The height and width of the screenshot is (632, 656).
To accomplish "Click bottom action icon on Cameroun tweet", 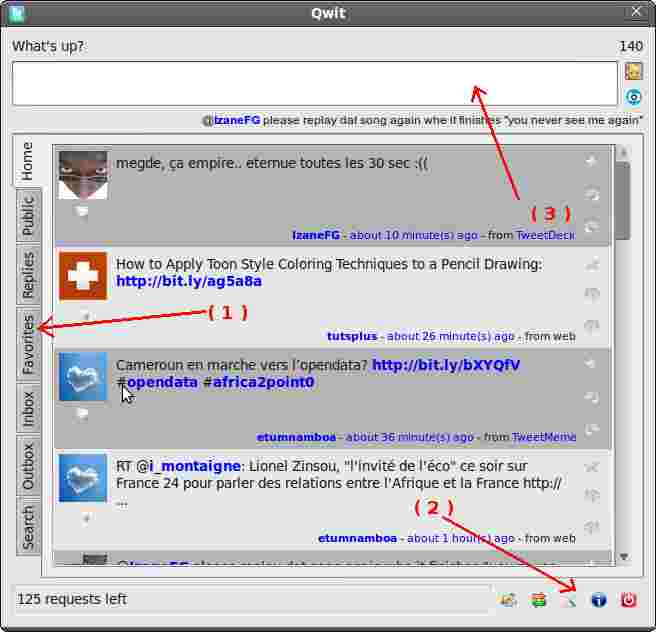I will point(592,428).
